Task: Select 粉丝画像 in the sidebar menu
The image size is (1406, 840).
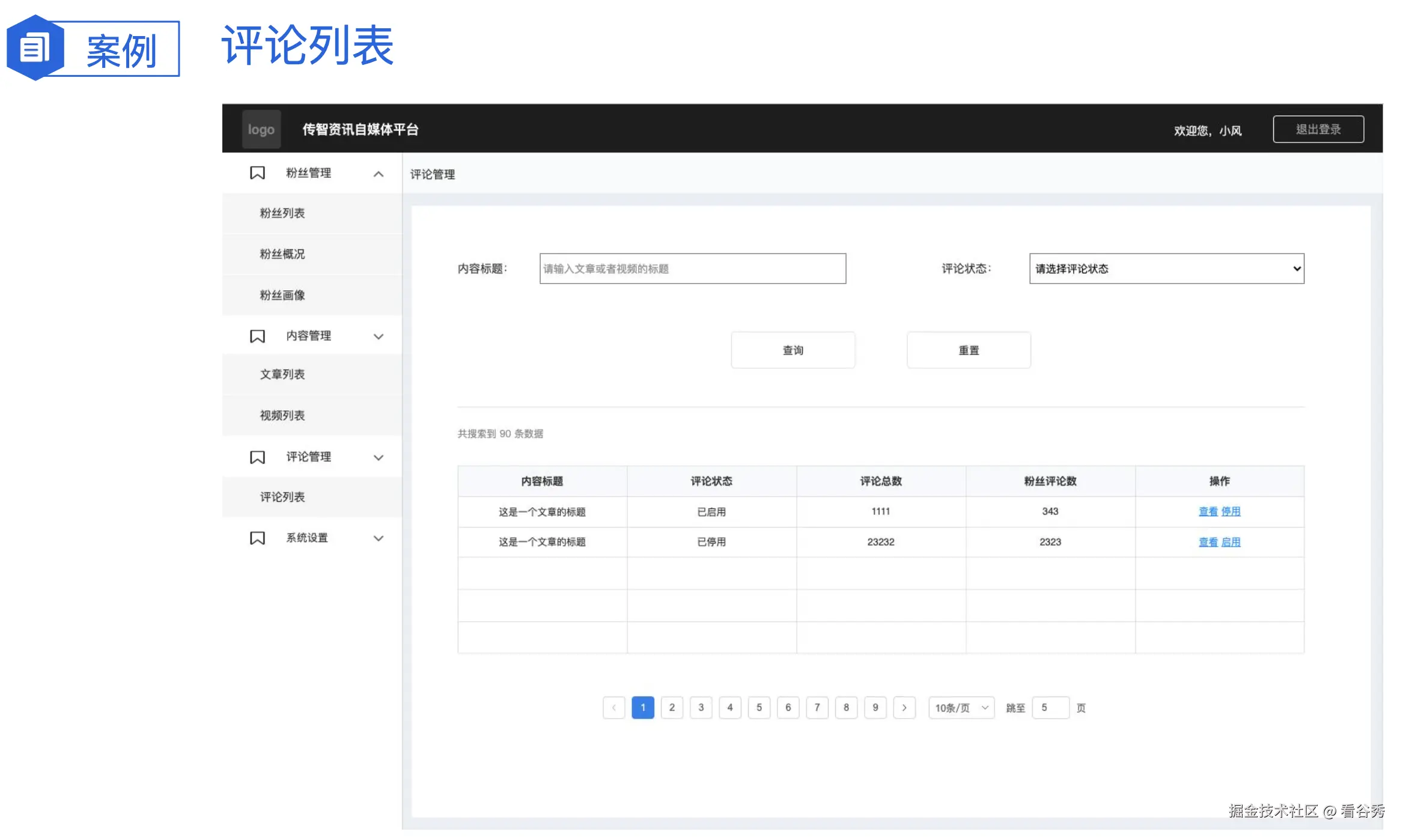Action: tap(282, 295)
